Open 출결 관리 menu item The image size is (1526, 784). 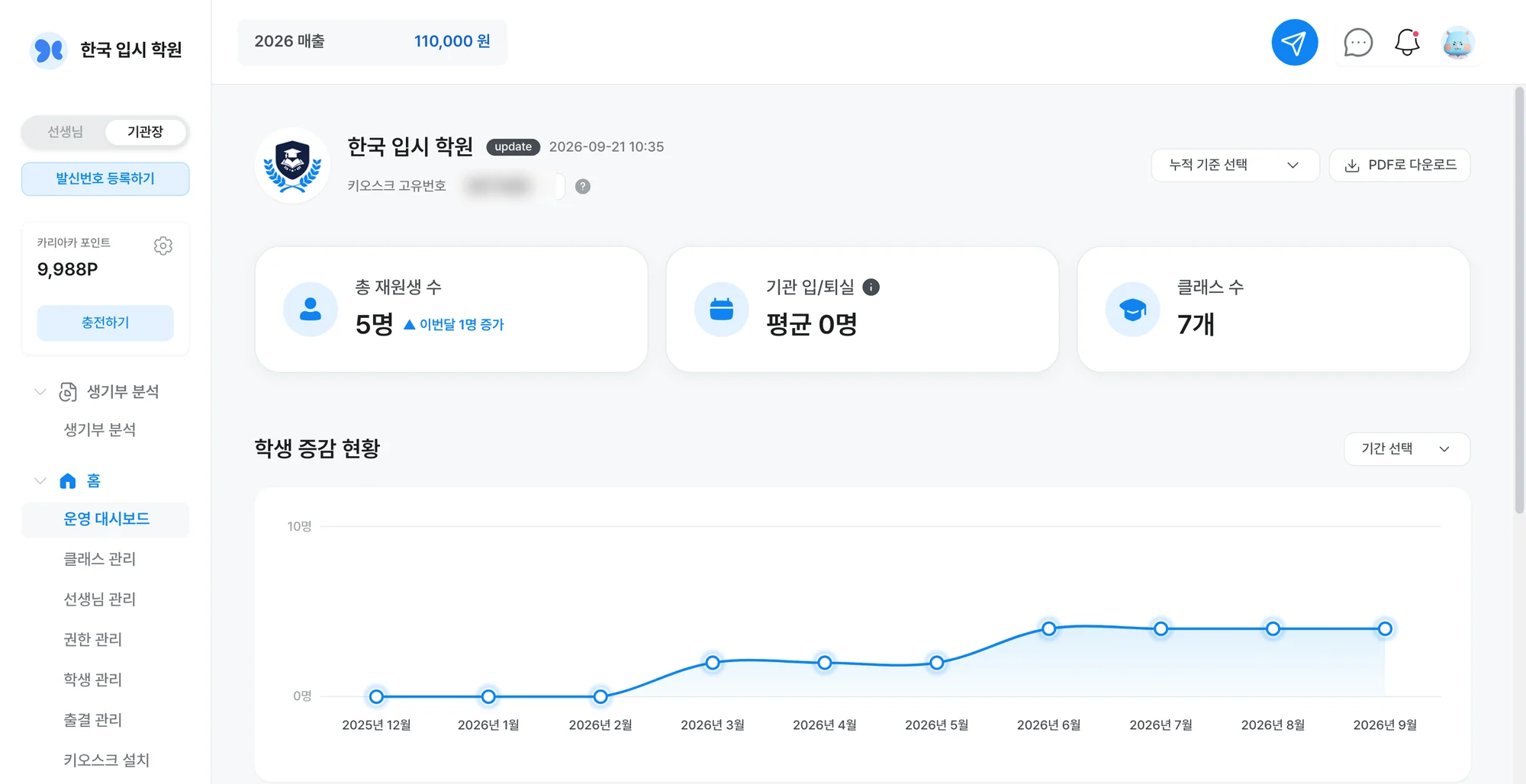(x=93, y=720)
